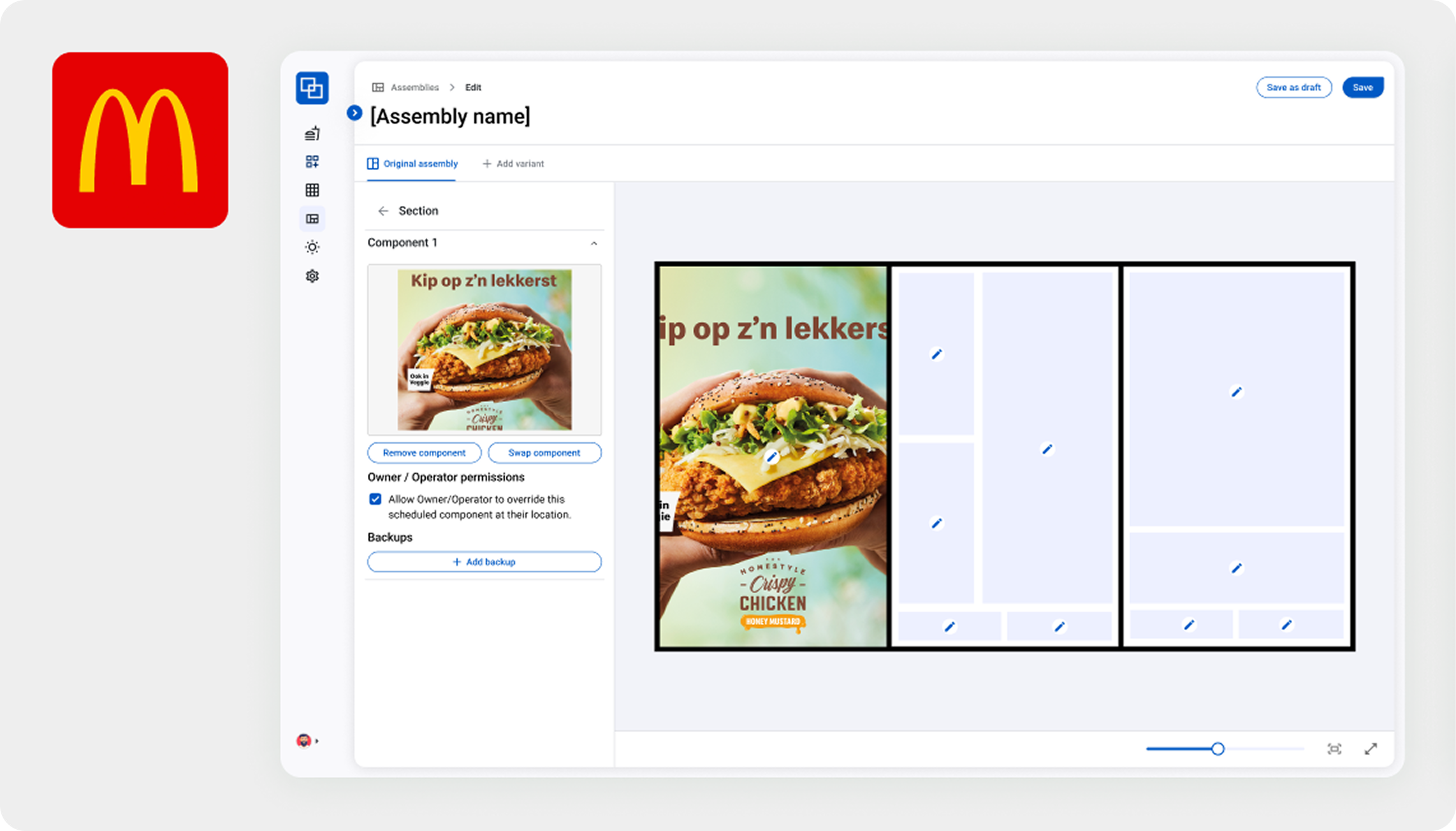
Task: Click the Add variant tab
Action: [x=513, y=164]
